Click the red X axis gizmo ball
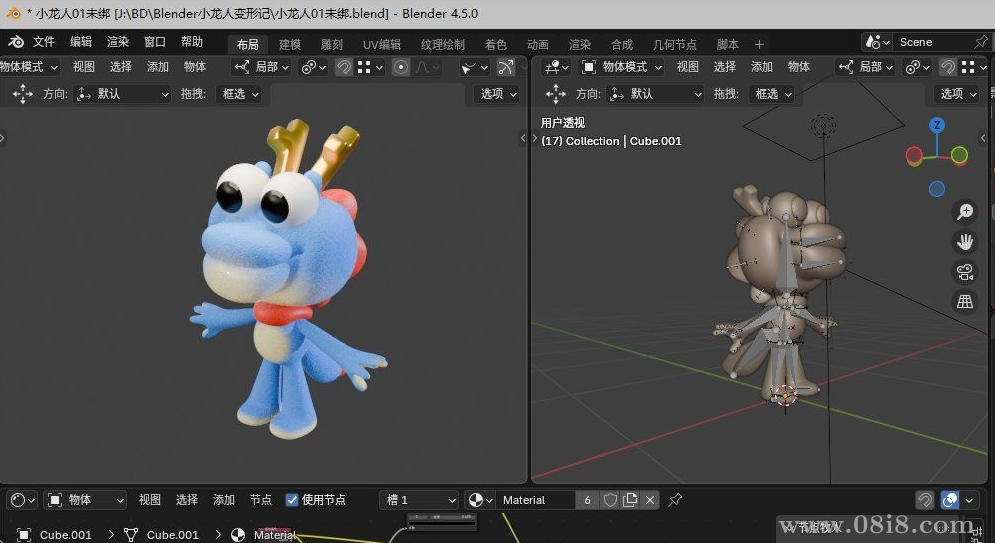 pyautogui.click(x=914, y=155)
